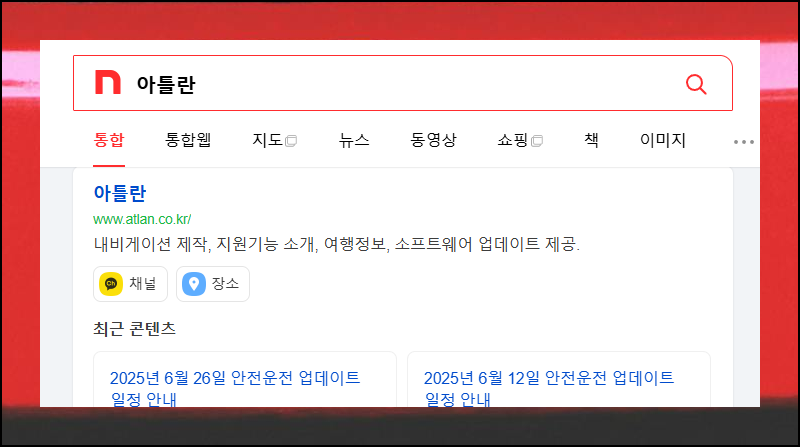
Task: Open the 2025년 6월 26일 안전운전 업데이트 link
Action: point(235,388)
